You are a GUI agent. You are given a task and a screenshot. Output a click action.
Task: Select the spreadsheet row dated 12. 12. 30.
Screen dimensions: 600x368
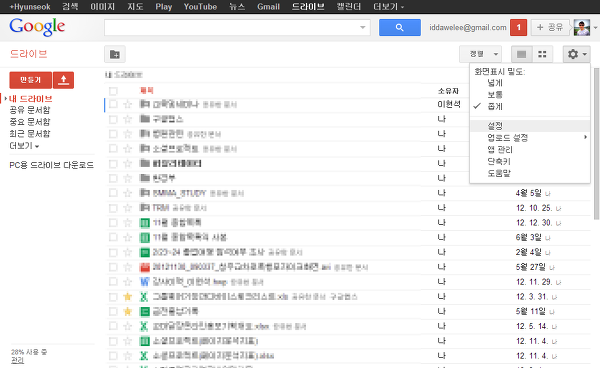(113, 223)
